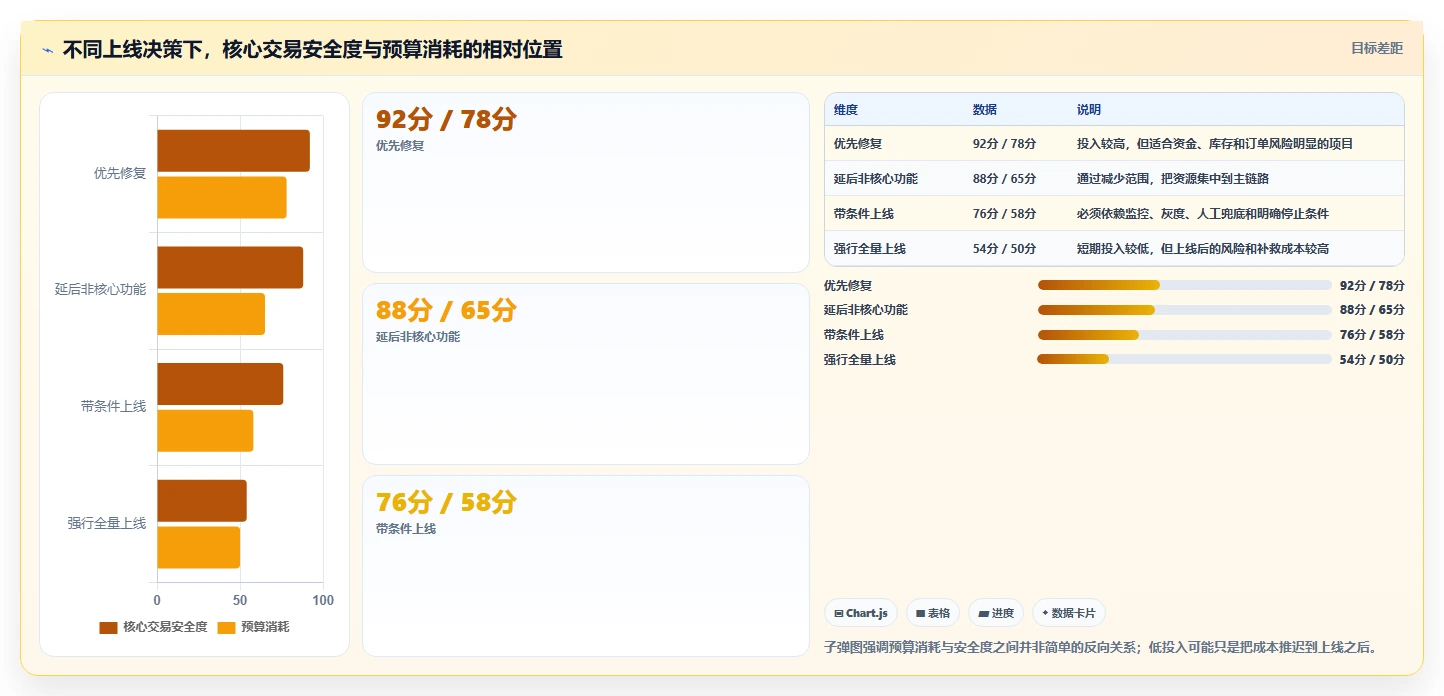Click the 优先修复 progress bar
This screenshot has width=1444, height=696.
point(1185,285)
